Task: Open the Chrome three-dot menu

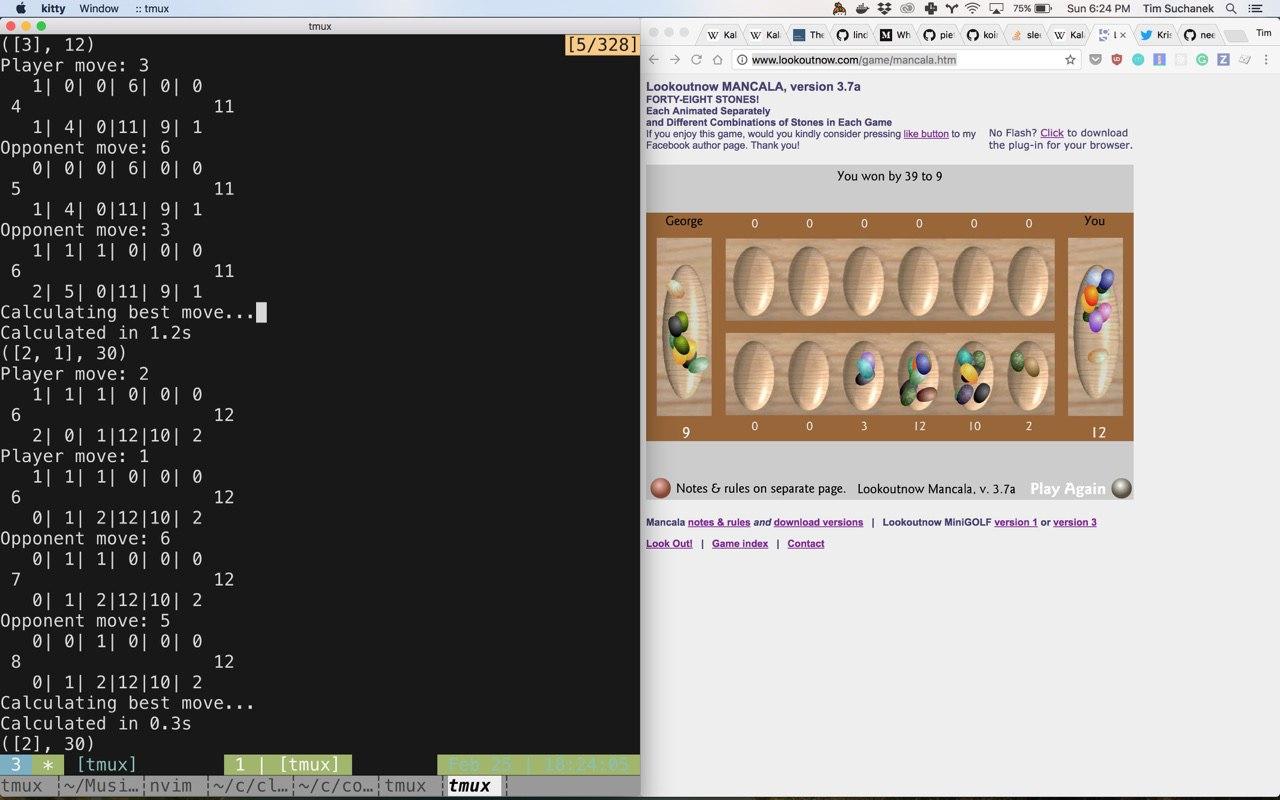Action: click(1266, 60)
